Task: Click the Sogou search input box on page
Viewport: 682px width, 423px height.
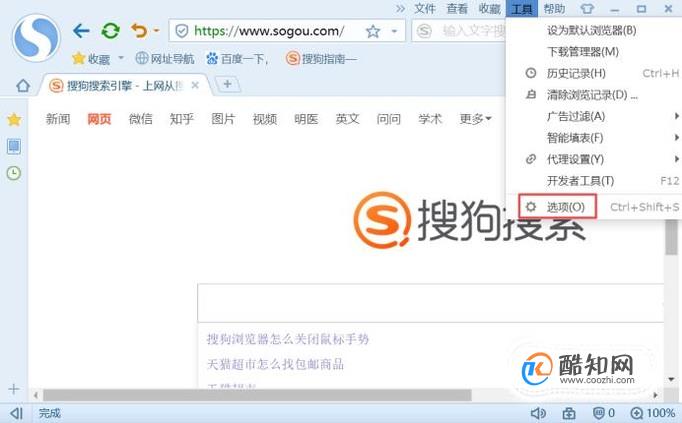Action: click(431, 303)
